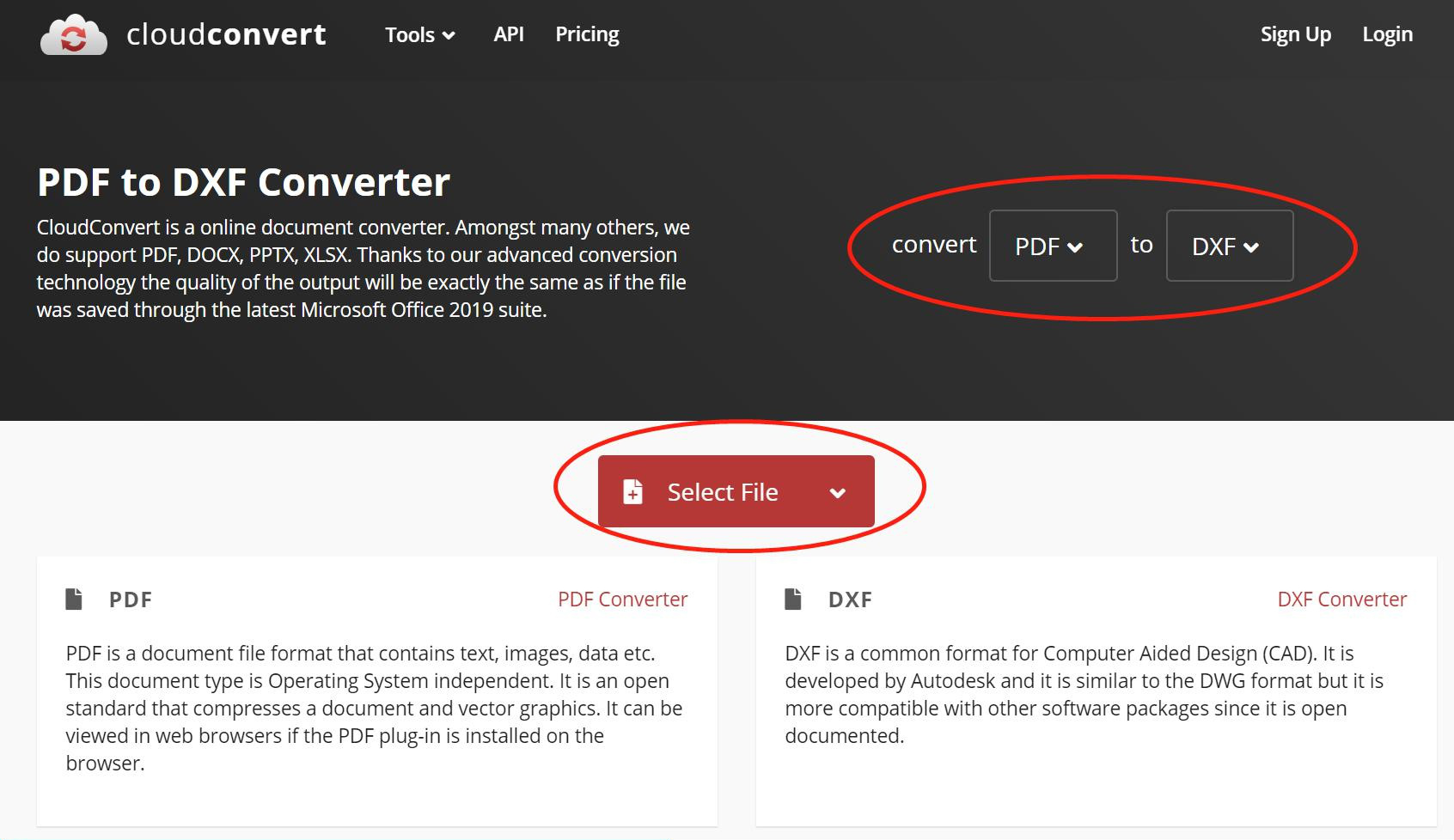Click the PDF heading in the left card

click(131, 600)
